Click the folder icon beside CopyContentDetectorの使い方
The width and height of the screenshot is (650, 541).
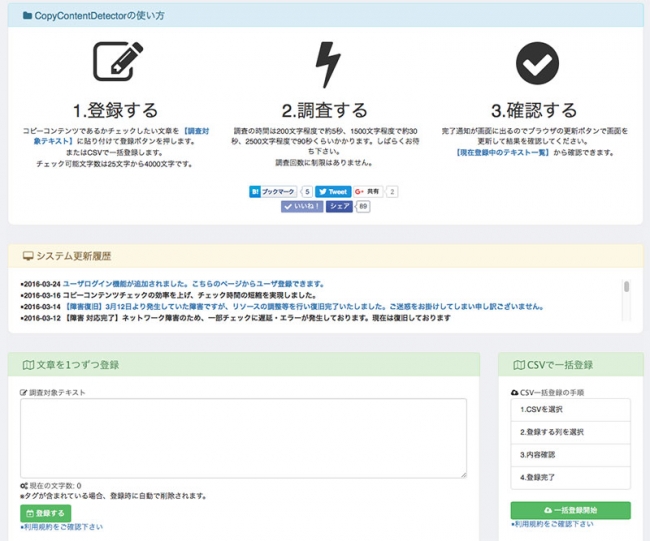click(x=27, y=16)
